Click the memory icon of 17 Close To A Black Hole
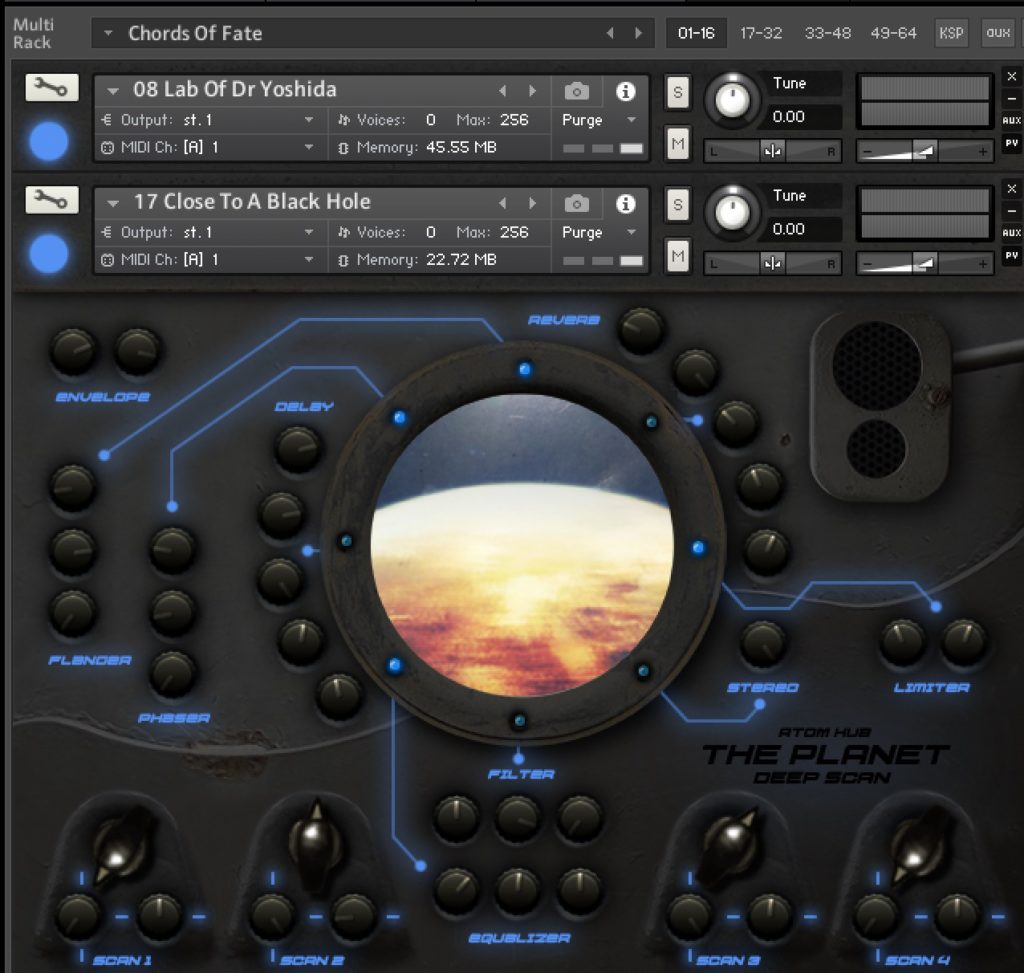The image size is (1024, 973). click(x=344, y=260)
